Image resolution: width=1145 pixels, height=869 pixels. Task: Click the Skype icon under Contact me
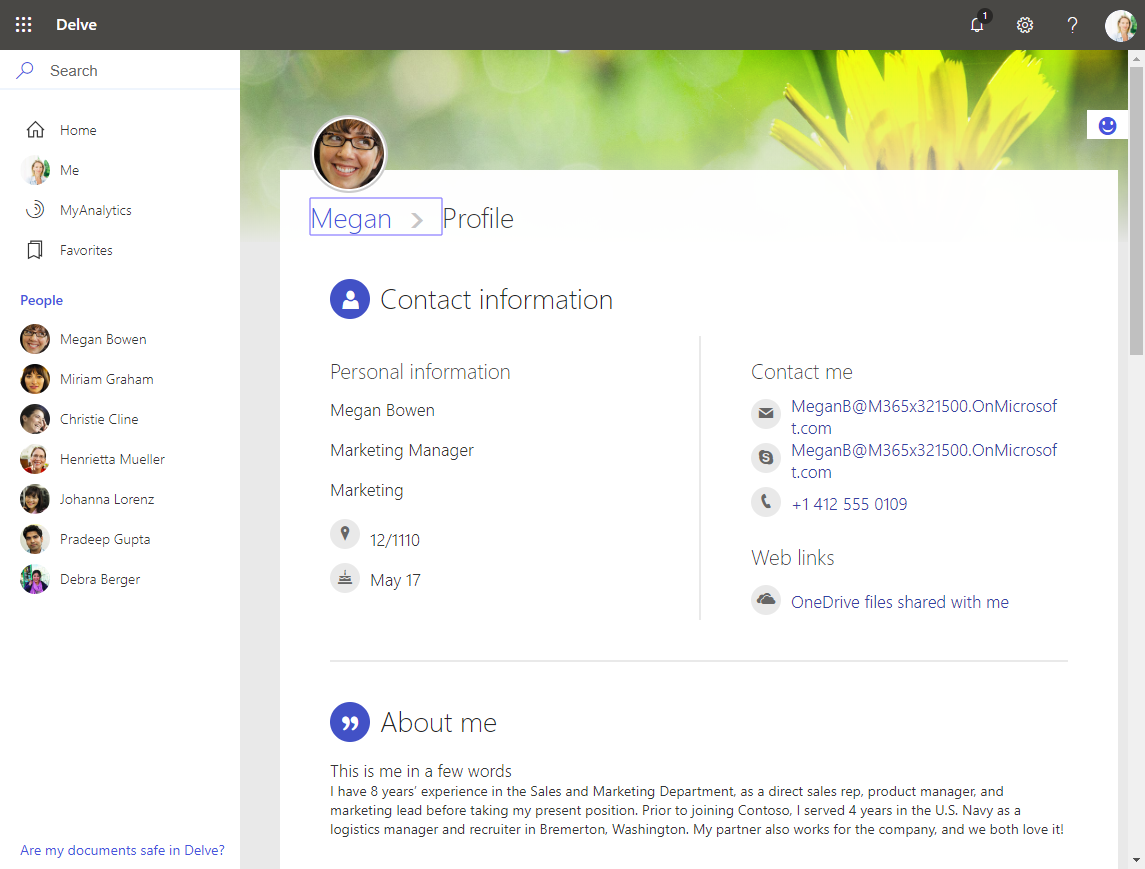pyautogui.click(x=765, y=457)
